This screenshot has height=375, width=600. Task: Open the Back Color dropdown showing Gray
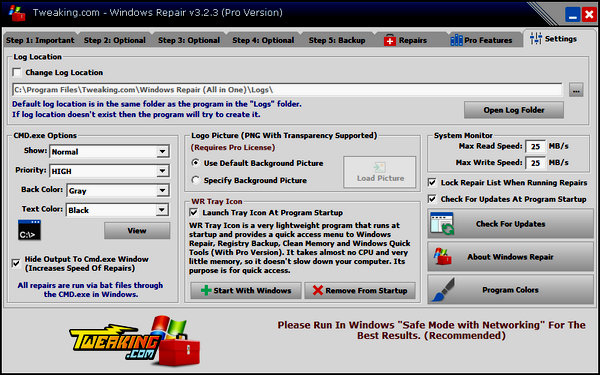click(x=162, y=191)
